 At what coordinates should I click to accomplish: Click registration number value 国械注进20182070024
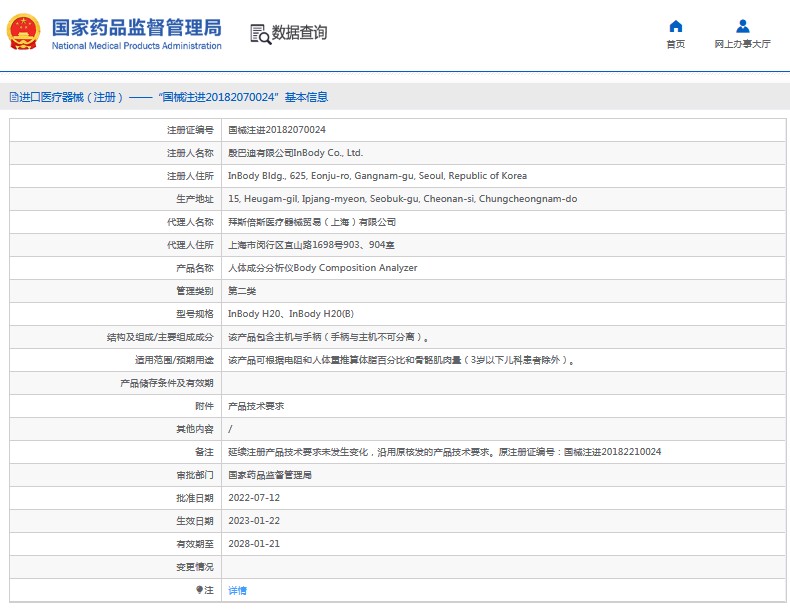click(276, 130)
